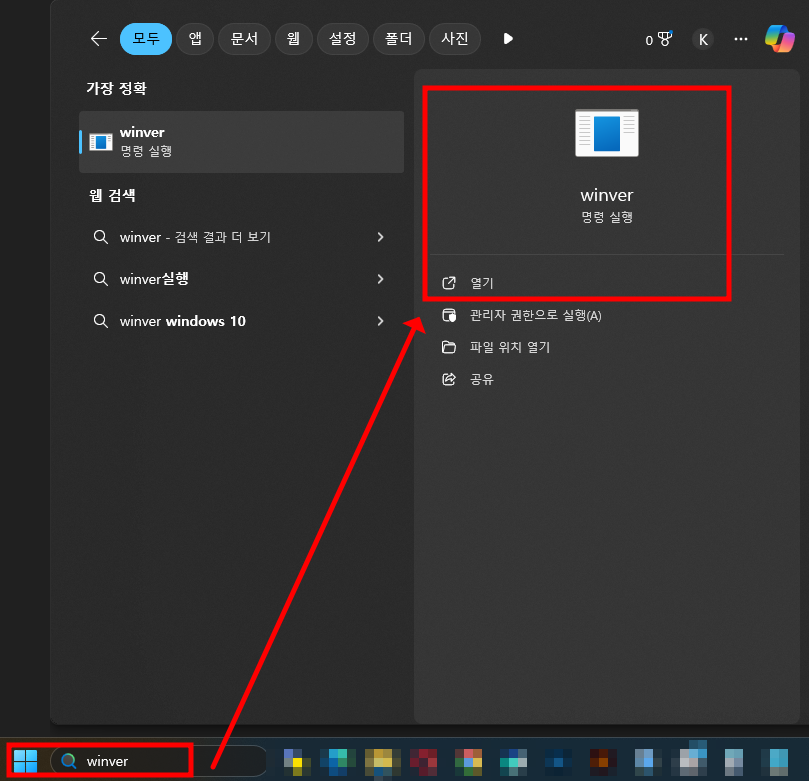Click search icon beside 'winver실행'

pos(101,279)
